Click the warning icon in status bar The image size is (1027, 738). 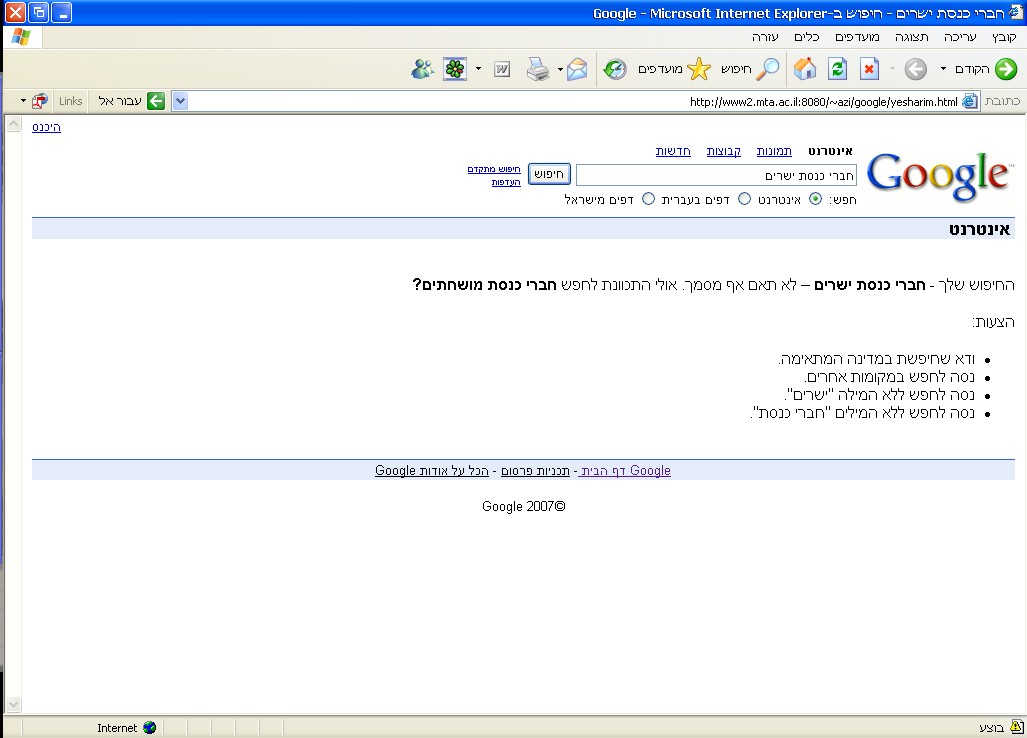tap(1017, 726)
